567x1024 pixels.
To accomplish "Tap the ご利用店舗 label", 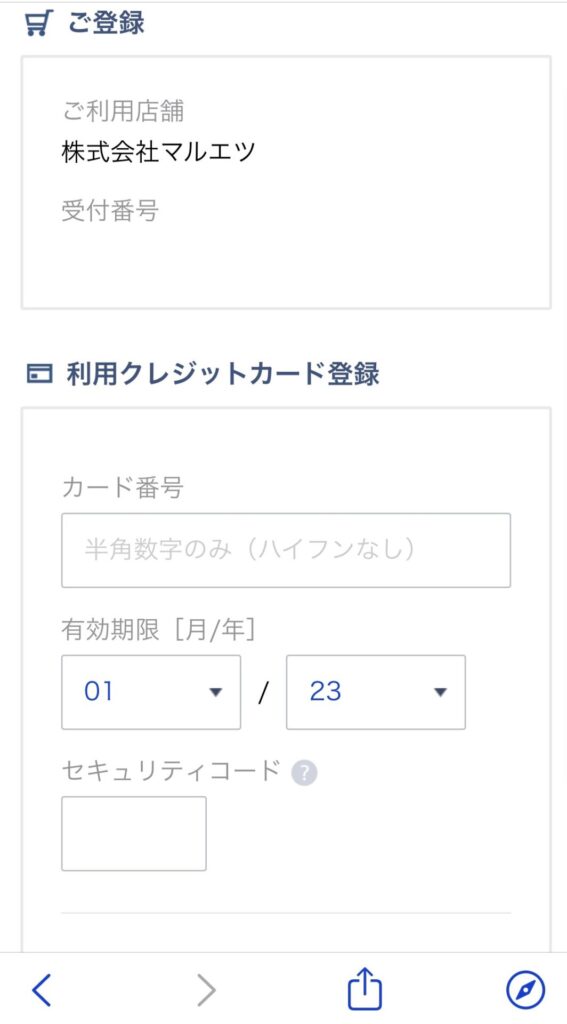I will click(x=123, y=111).
